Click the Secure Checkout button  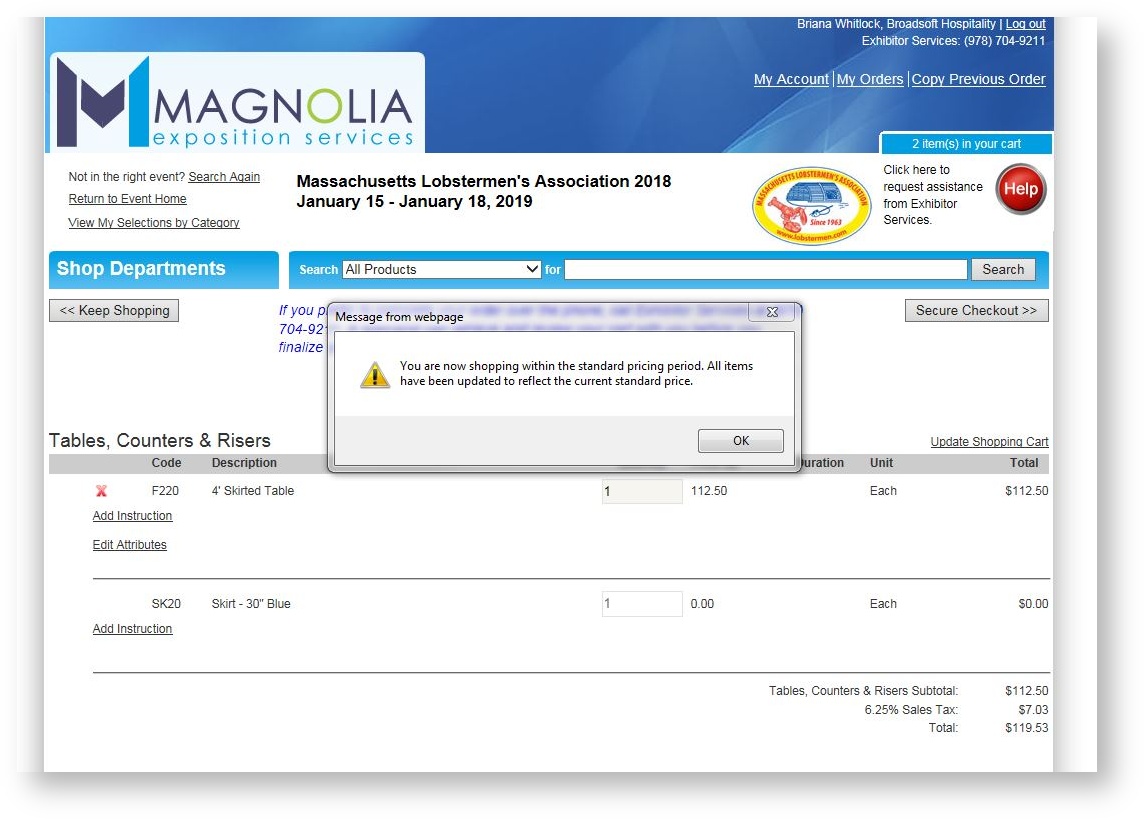point(976,310)
